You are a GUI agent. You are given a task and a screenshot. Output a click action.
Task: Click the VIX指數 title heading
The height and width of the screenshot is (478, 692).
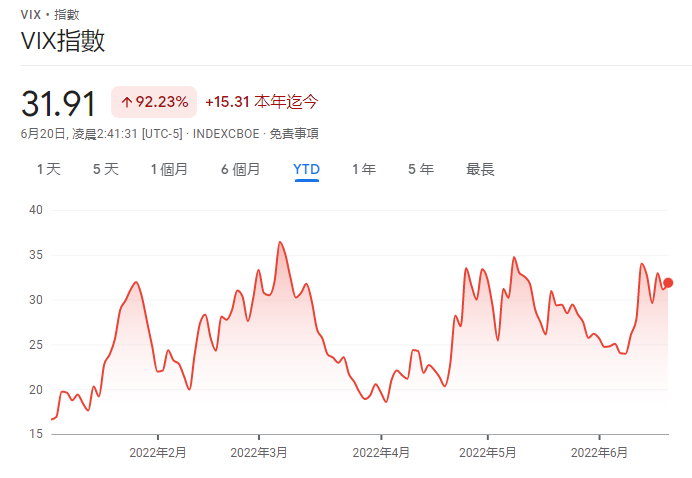click(63, 41)
